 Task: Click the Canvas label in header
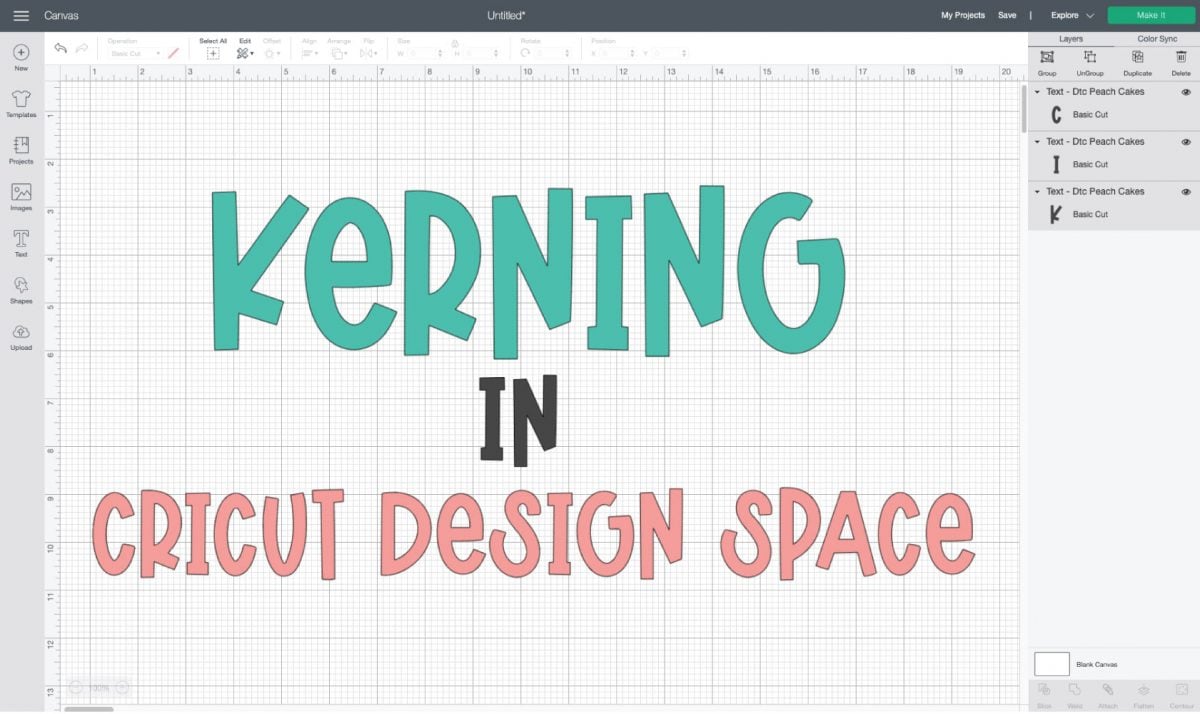[62, 15]
